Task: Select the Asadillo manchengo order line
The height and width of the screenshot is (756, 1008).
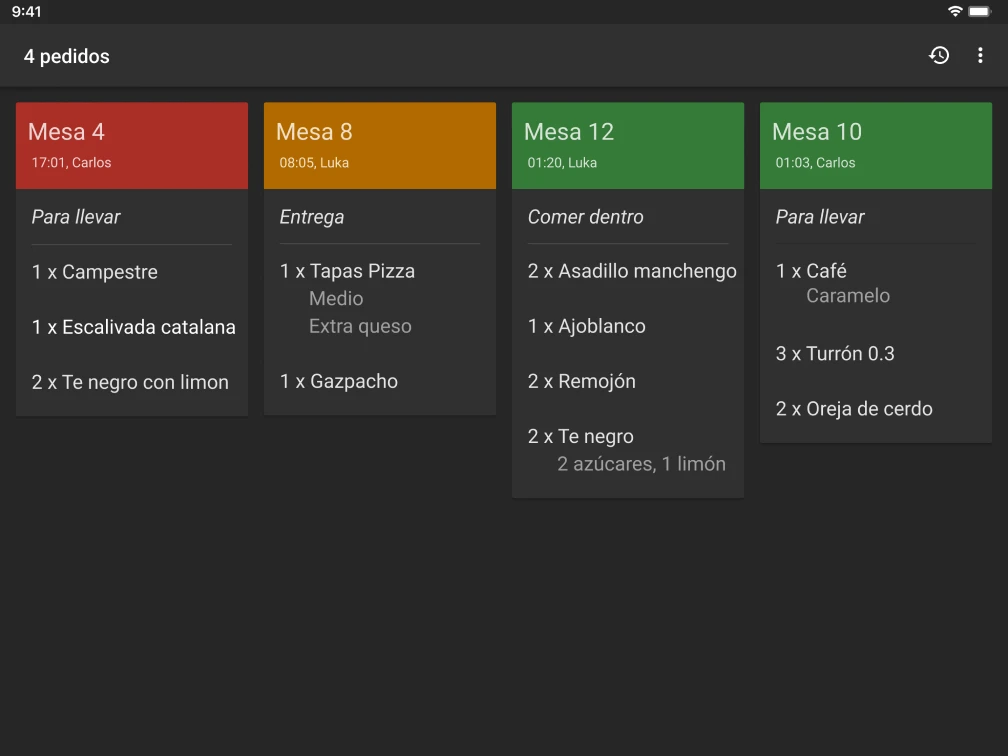Action: [x=632, y=271]
